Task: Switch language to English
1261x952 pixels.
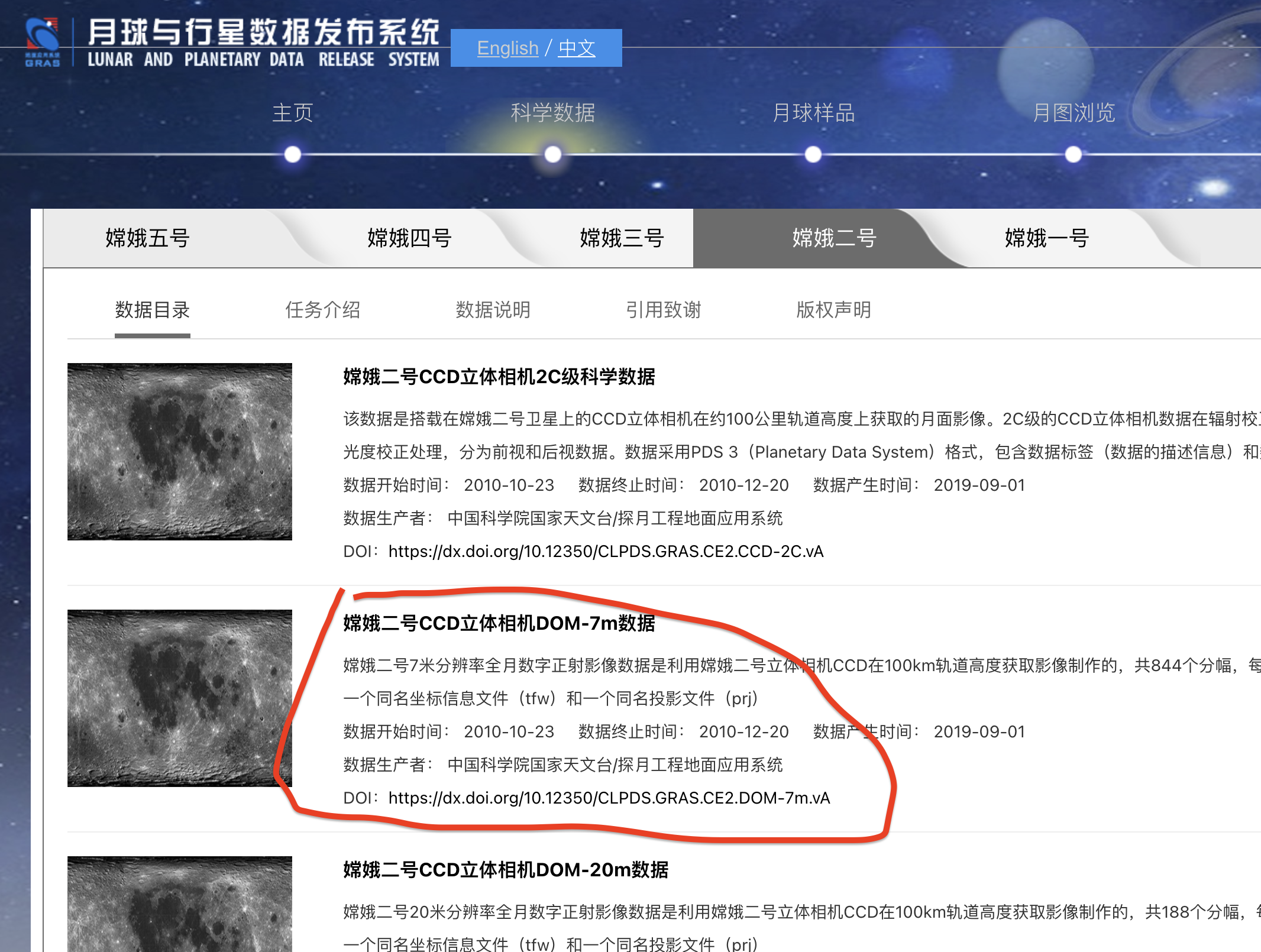Action: click(507, 48)
